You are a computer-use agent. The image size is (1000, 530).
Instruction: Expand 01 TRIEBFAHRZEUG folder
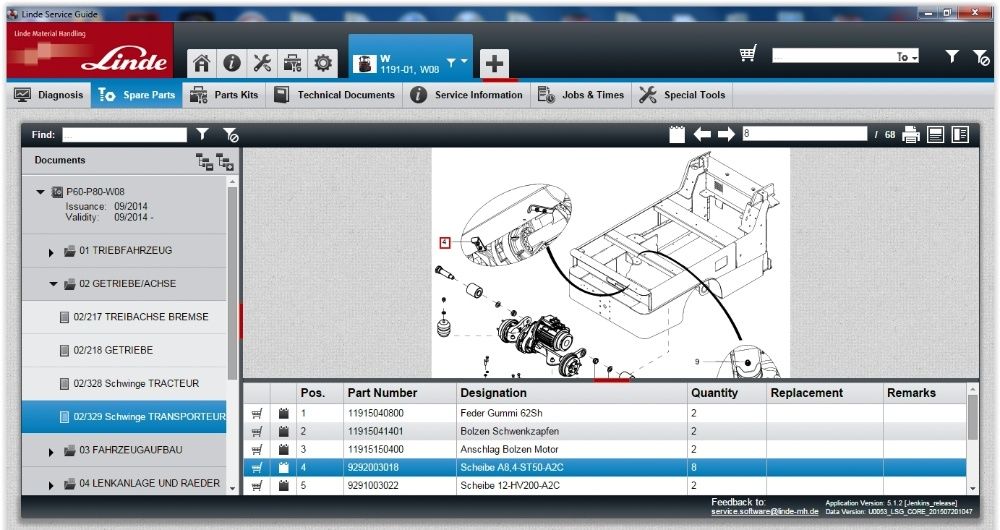(51, 253)
